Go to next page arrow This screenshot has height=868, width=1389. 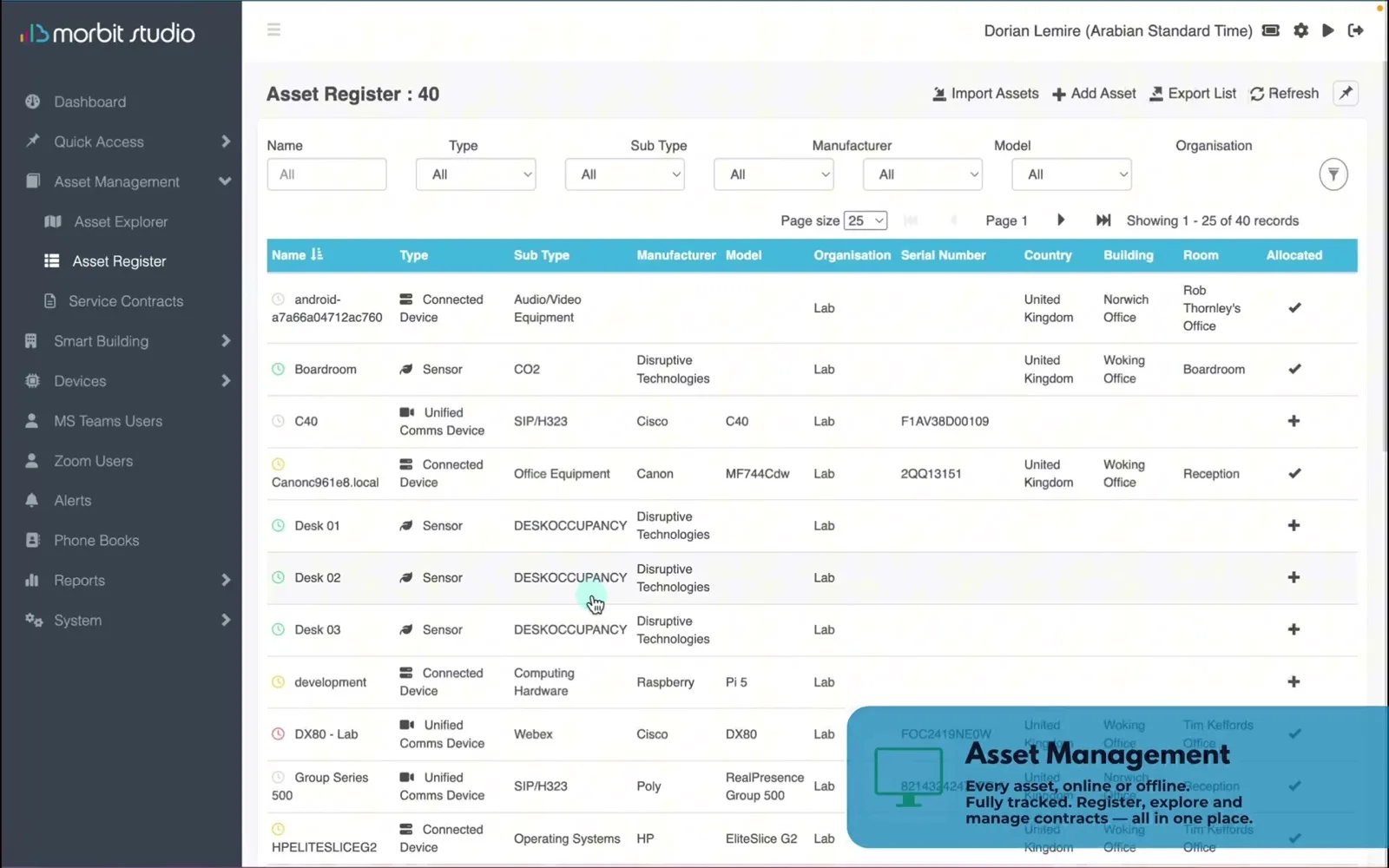[1061, 220]
